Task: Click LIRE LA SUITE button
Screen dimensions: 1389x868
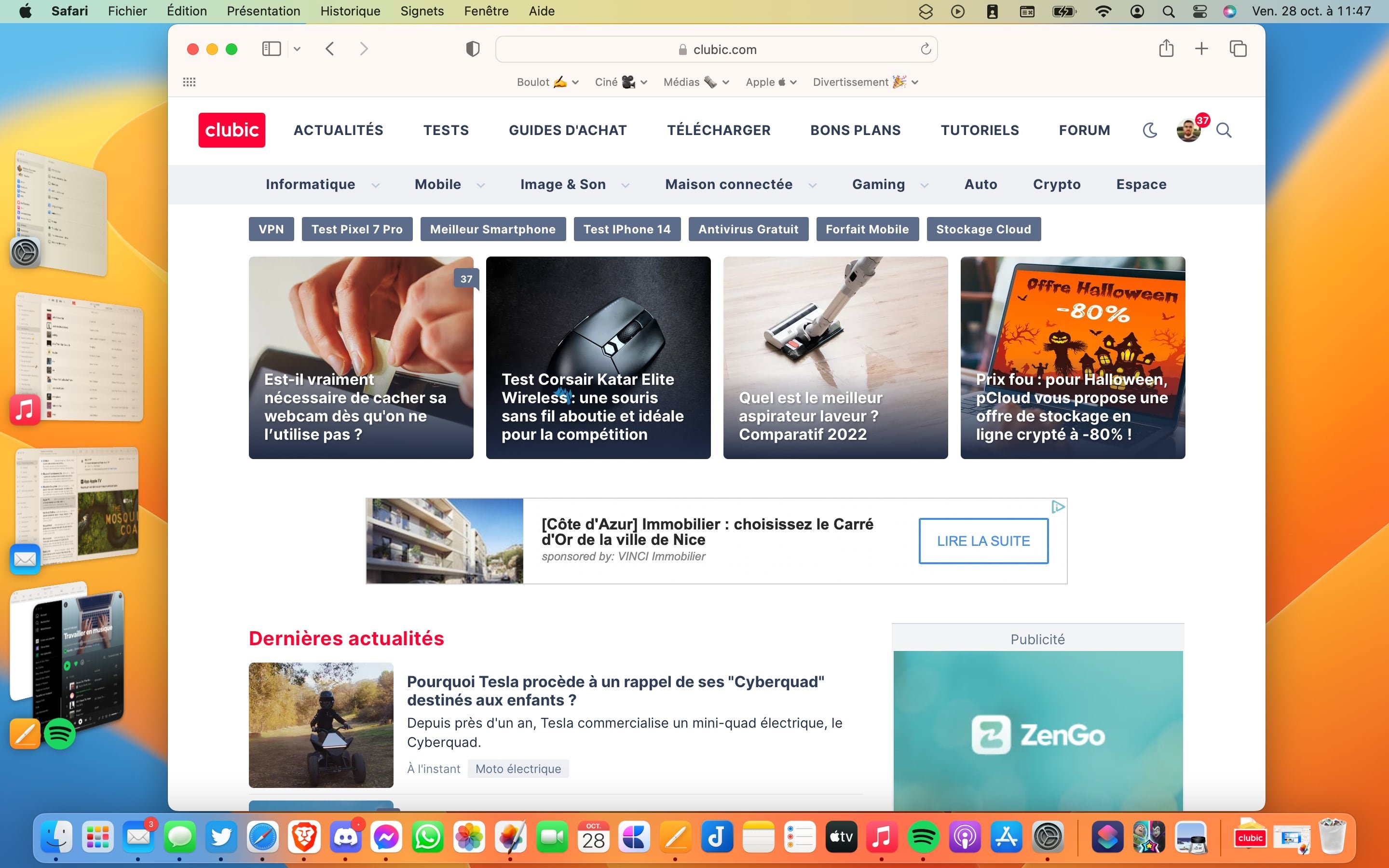Action: (x=983, y=541)
